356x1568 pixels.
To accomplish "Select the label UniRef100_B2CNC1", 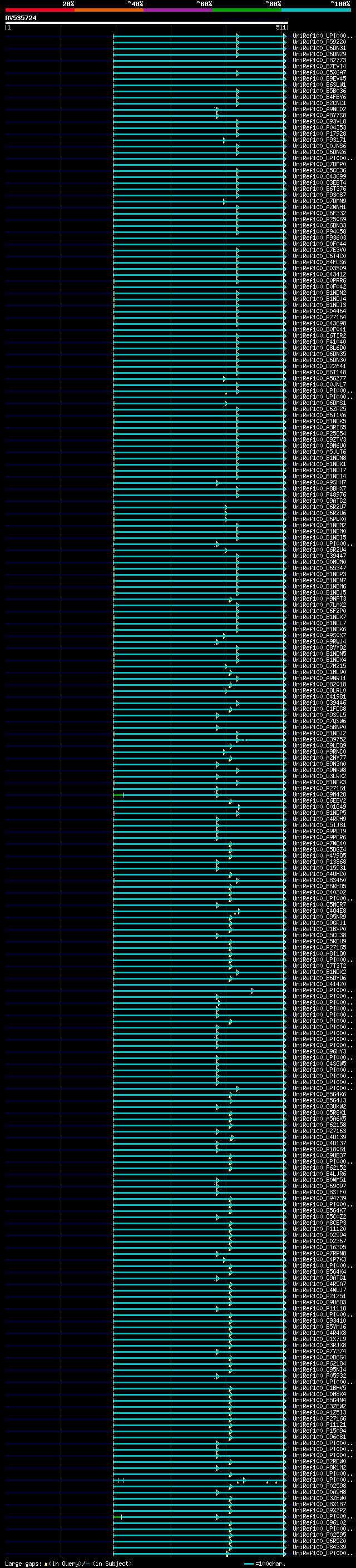I will (x=319, y=103).
